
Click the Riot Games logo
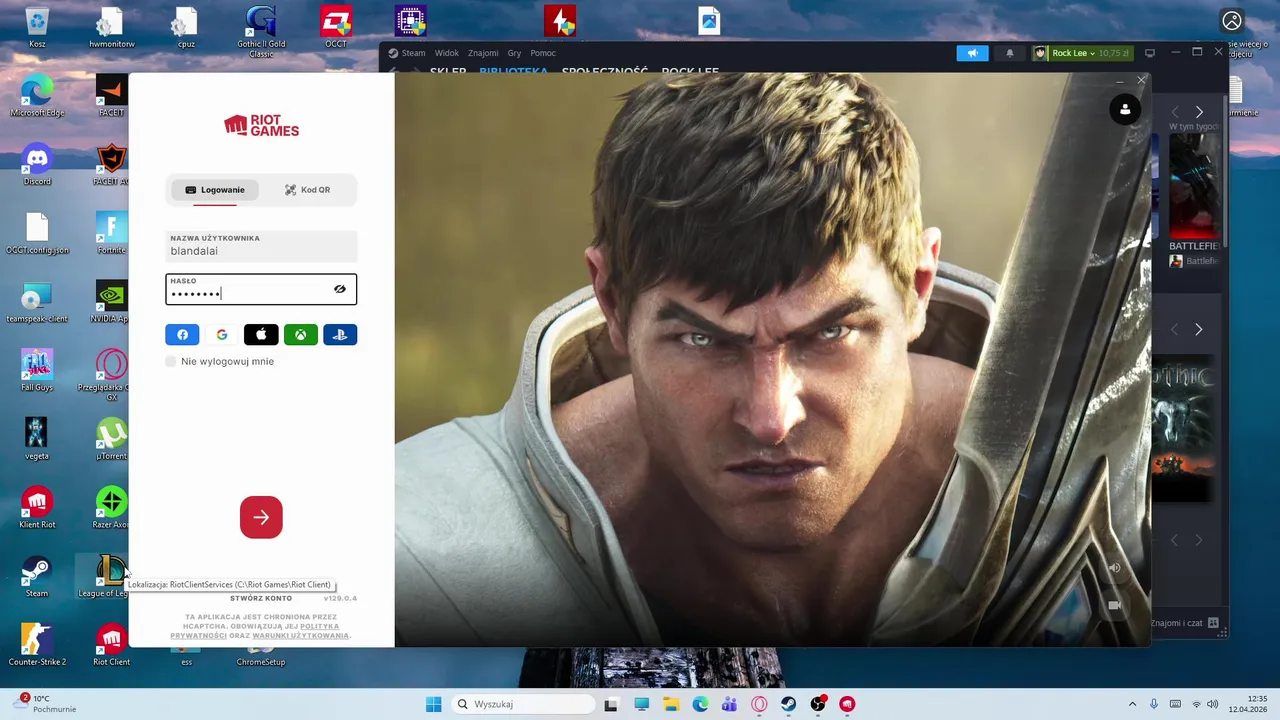261,125
